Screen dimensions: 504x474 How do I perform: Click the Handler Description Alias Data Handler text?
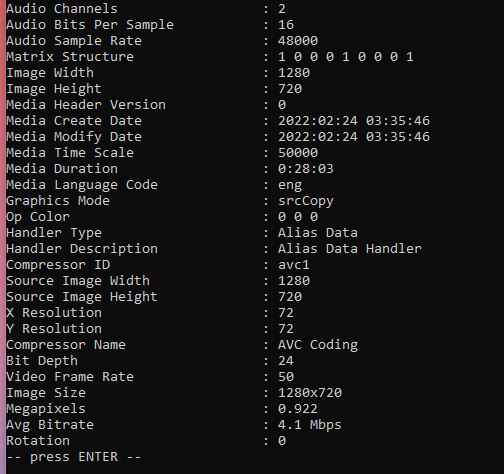[350, 249]
